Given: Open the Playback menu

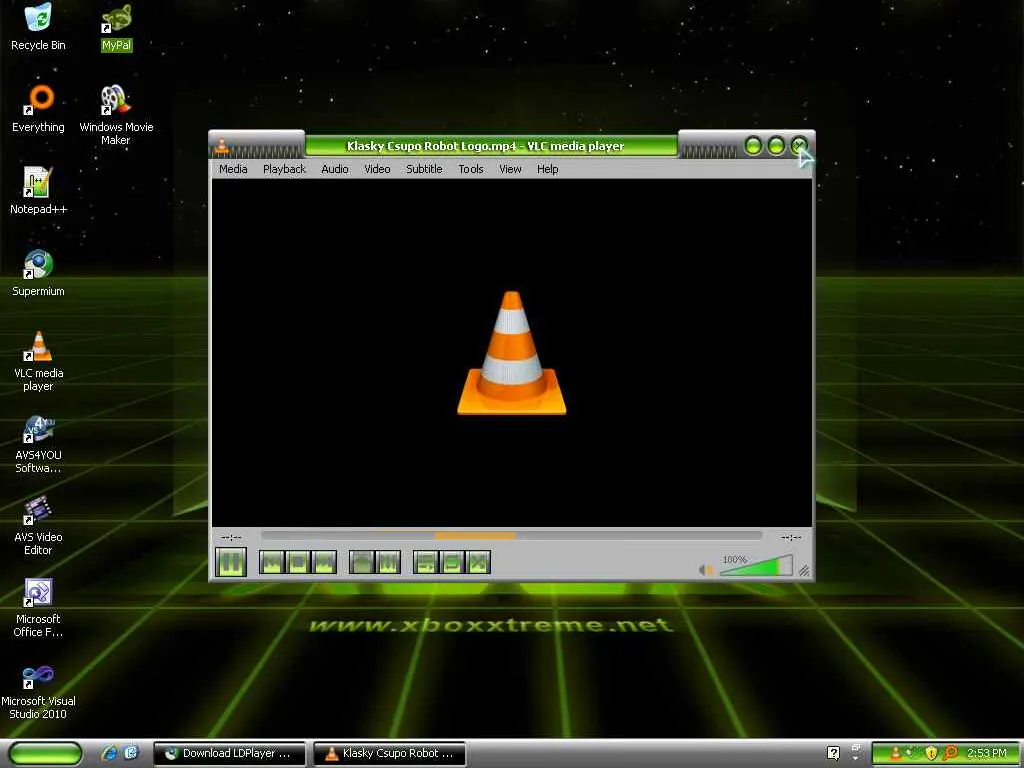Looking at the screenshot, I should tap(284, 169).
